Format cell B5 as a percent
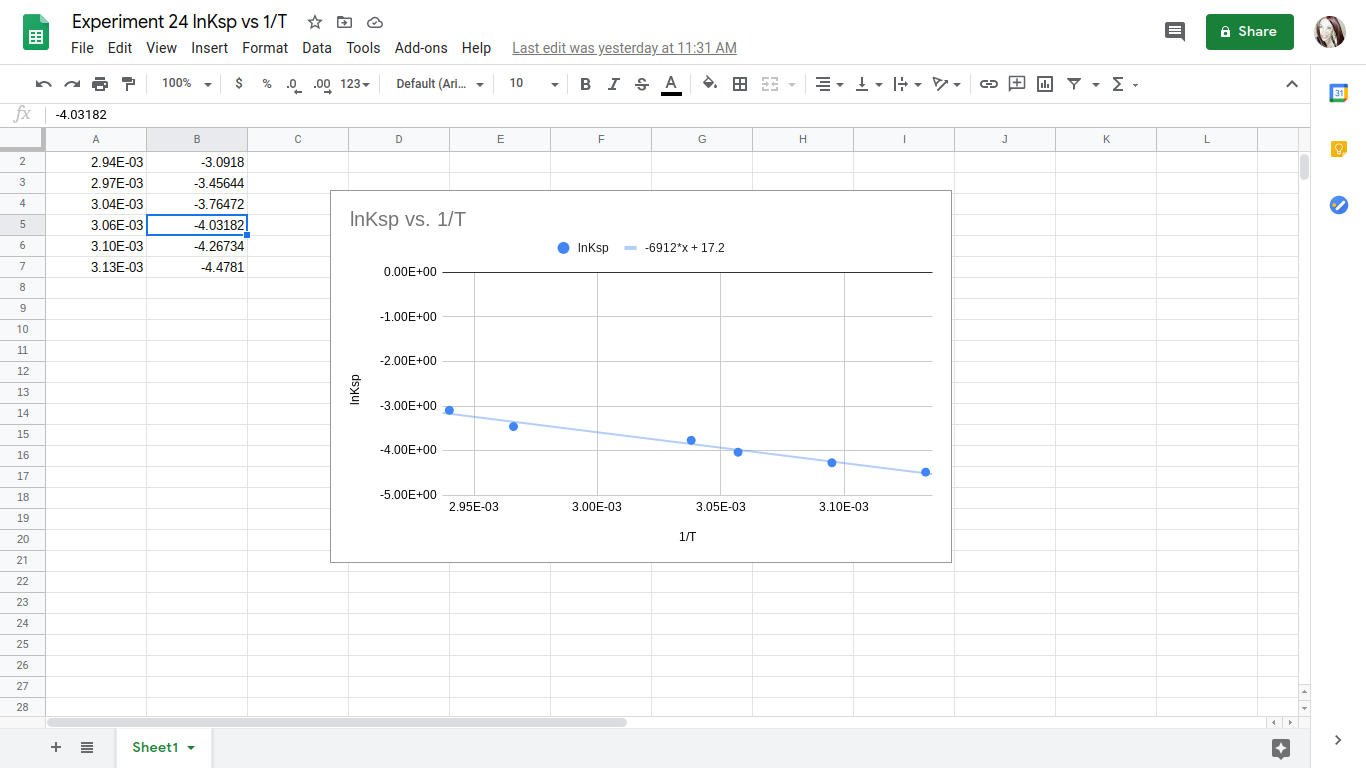Image resolution: width=1366 pixels, height=768 pixels. [x=265, y=84]
